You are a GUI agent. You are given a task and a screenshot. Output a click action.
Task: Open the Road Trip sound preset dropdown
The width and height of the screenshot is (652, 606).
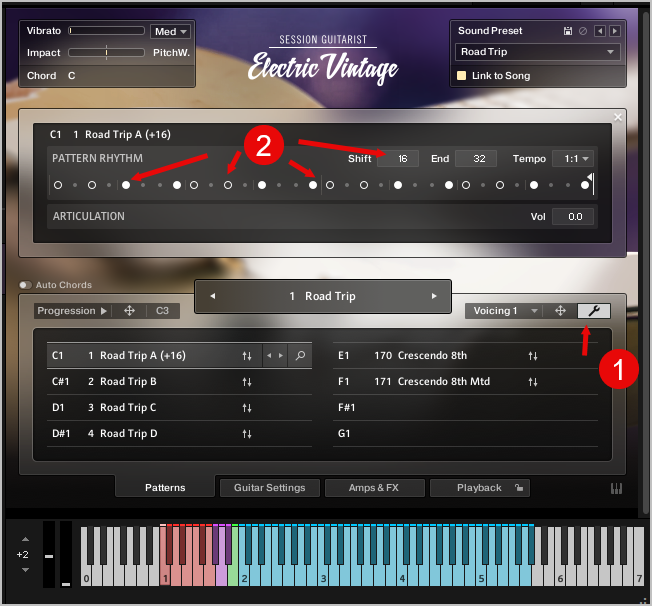538,52
